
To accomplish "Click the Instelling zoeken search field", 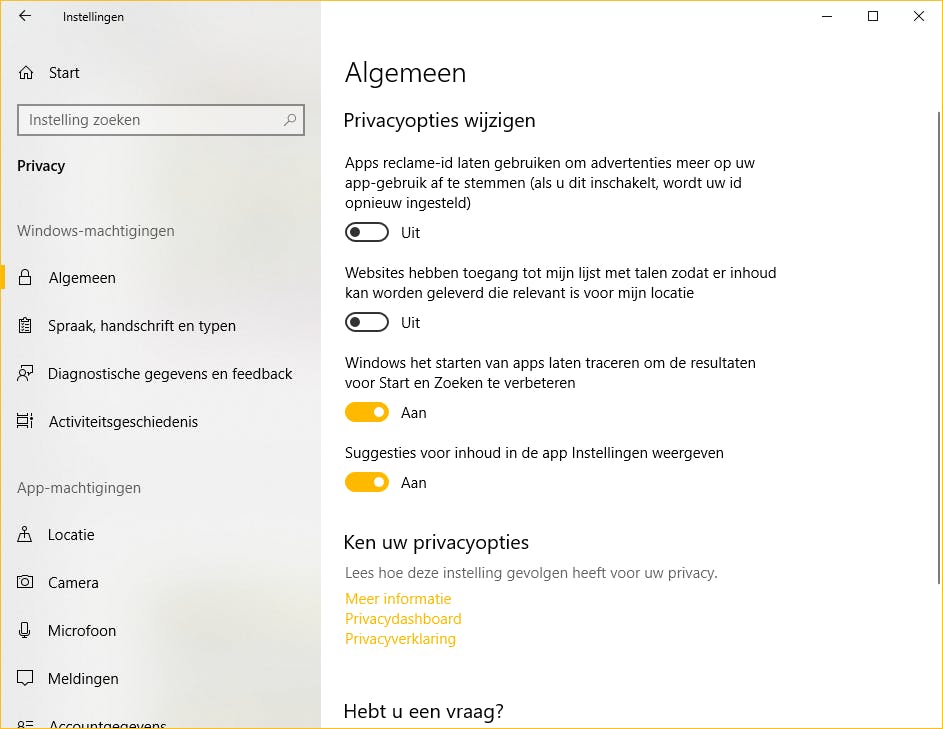I will click(x=150, y=120).
